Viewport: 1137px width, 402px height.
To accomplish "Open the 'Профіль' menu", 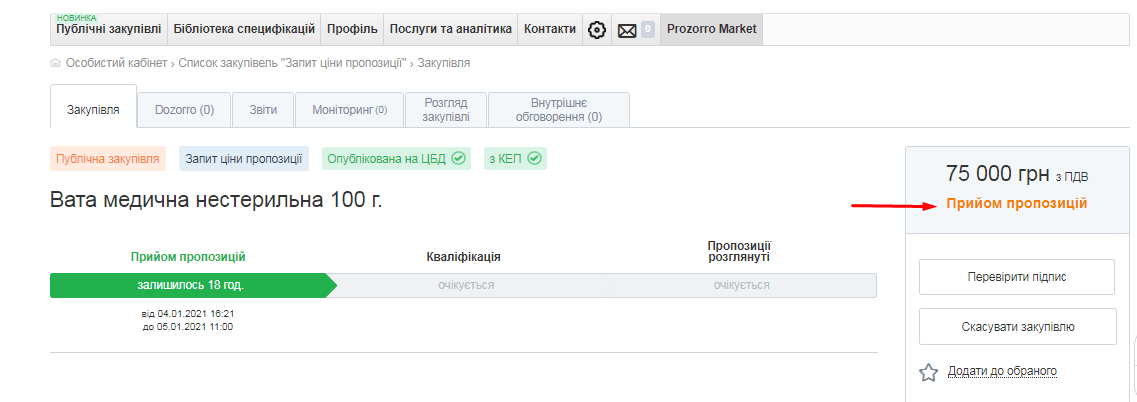I will (352, 30).
